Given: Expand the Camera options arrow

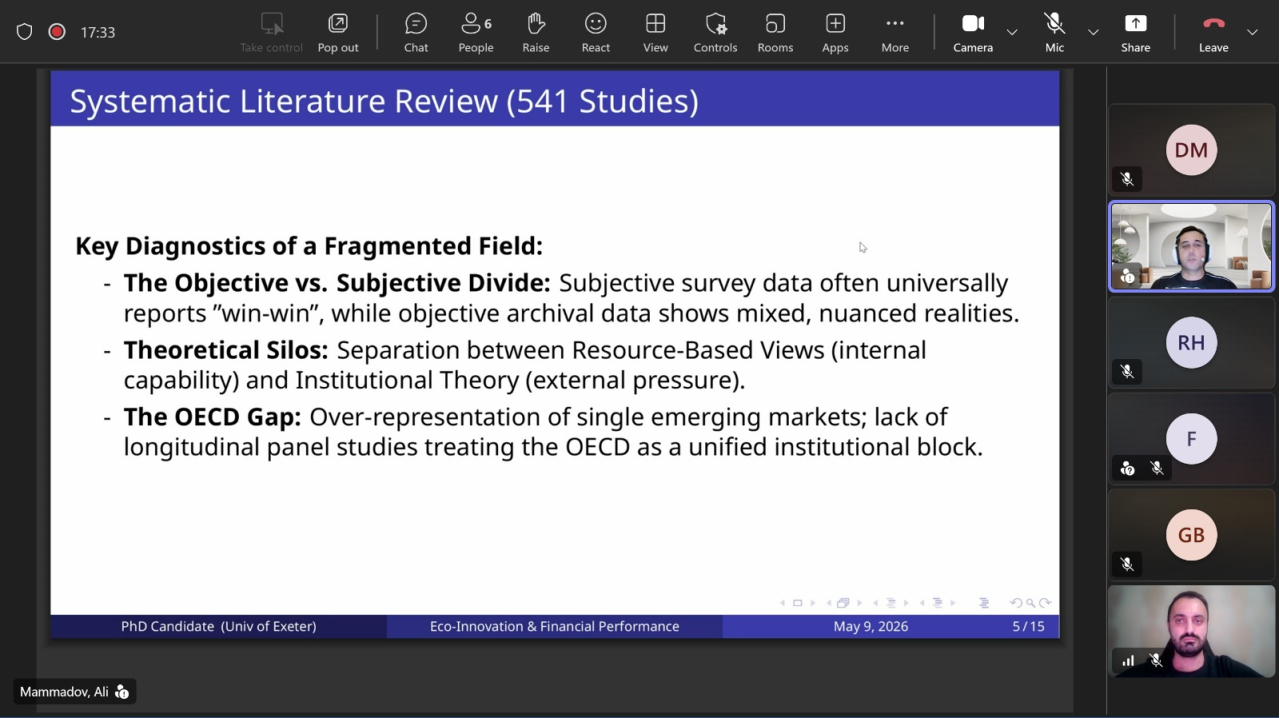Looking at the screenshot, I should click(1012, 32).
